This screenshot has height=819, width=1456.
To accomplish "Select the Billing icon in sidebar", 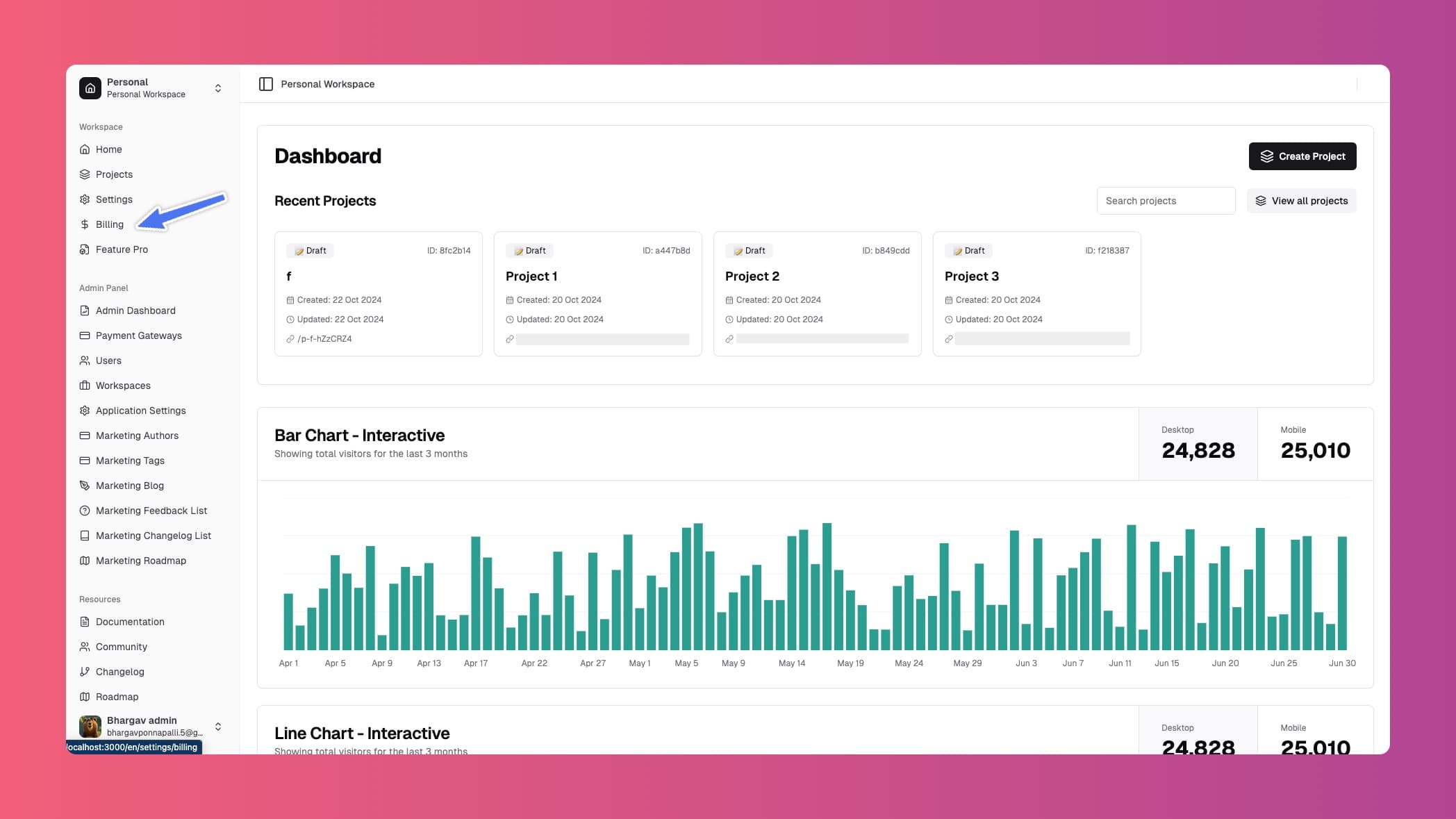I will 84,224.
